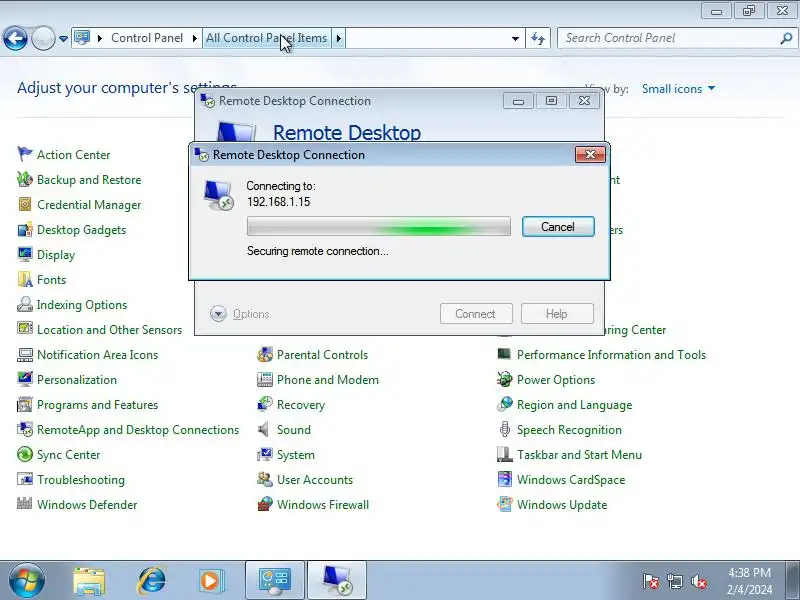Click the Region and Language globe icon
800x600 pixels.
pos(505,404)
